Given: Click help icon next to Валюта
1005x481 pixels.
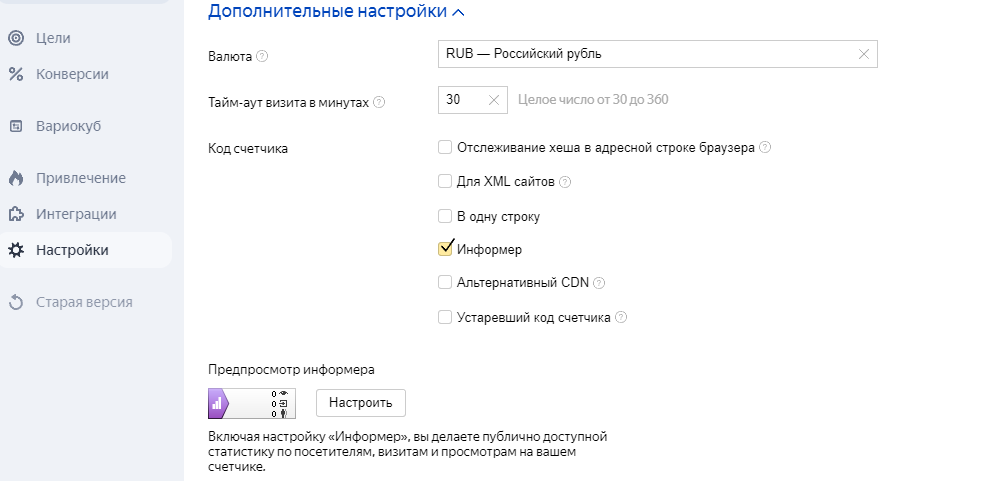Looking at the screenshot, I should pos(262,55).
